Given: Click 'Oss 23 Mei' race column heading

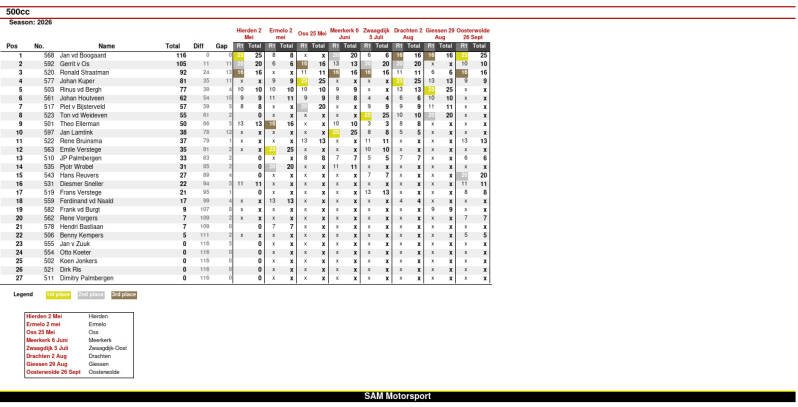Looking at the screenshot, I should (x=312, y=34).
